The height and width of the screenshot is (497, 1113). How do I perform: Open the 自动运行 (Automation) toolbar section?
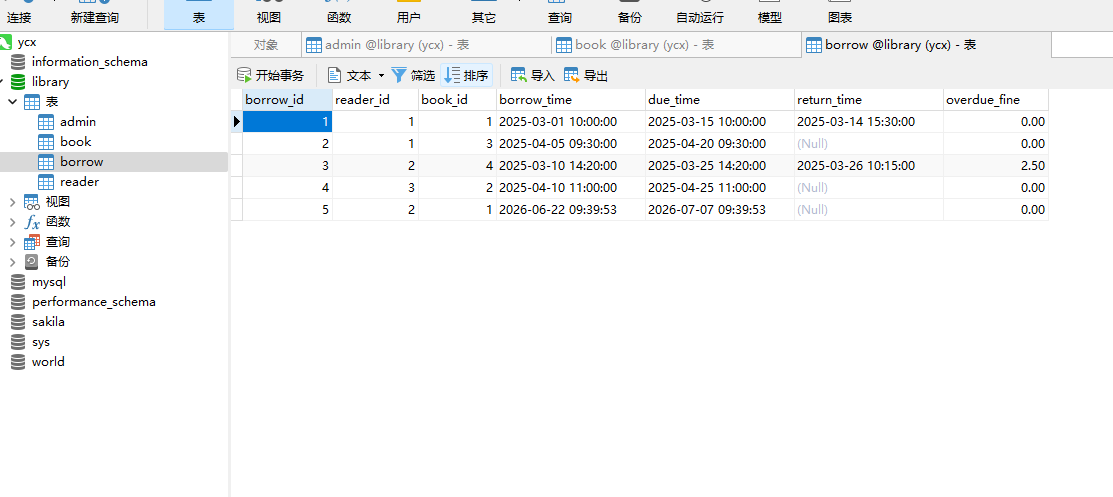click(698, 14)
